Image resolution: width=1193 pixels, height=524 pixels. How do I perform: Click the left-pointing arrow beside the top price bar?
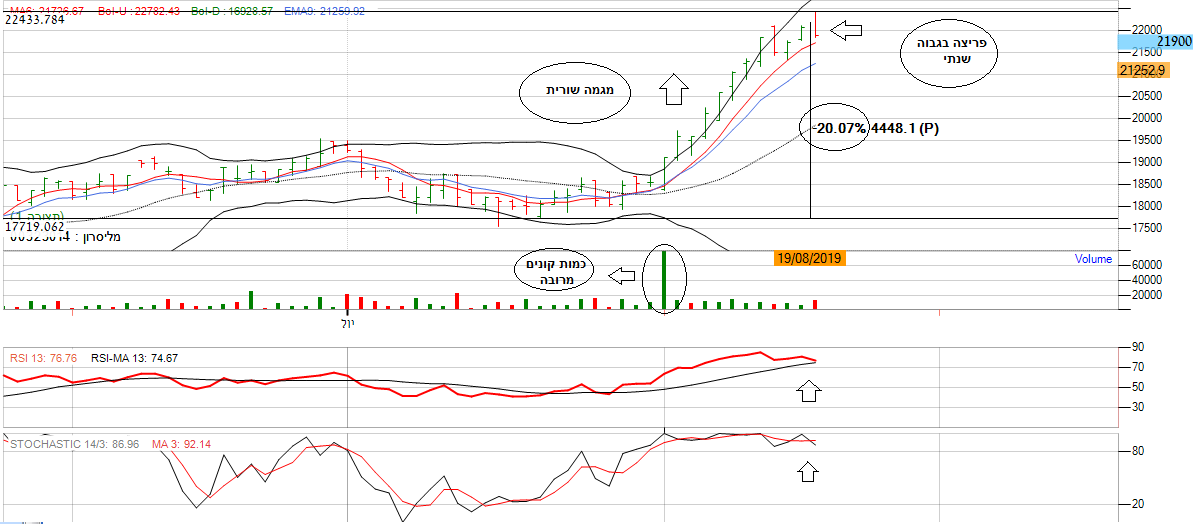[x=846, y=31]
